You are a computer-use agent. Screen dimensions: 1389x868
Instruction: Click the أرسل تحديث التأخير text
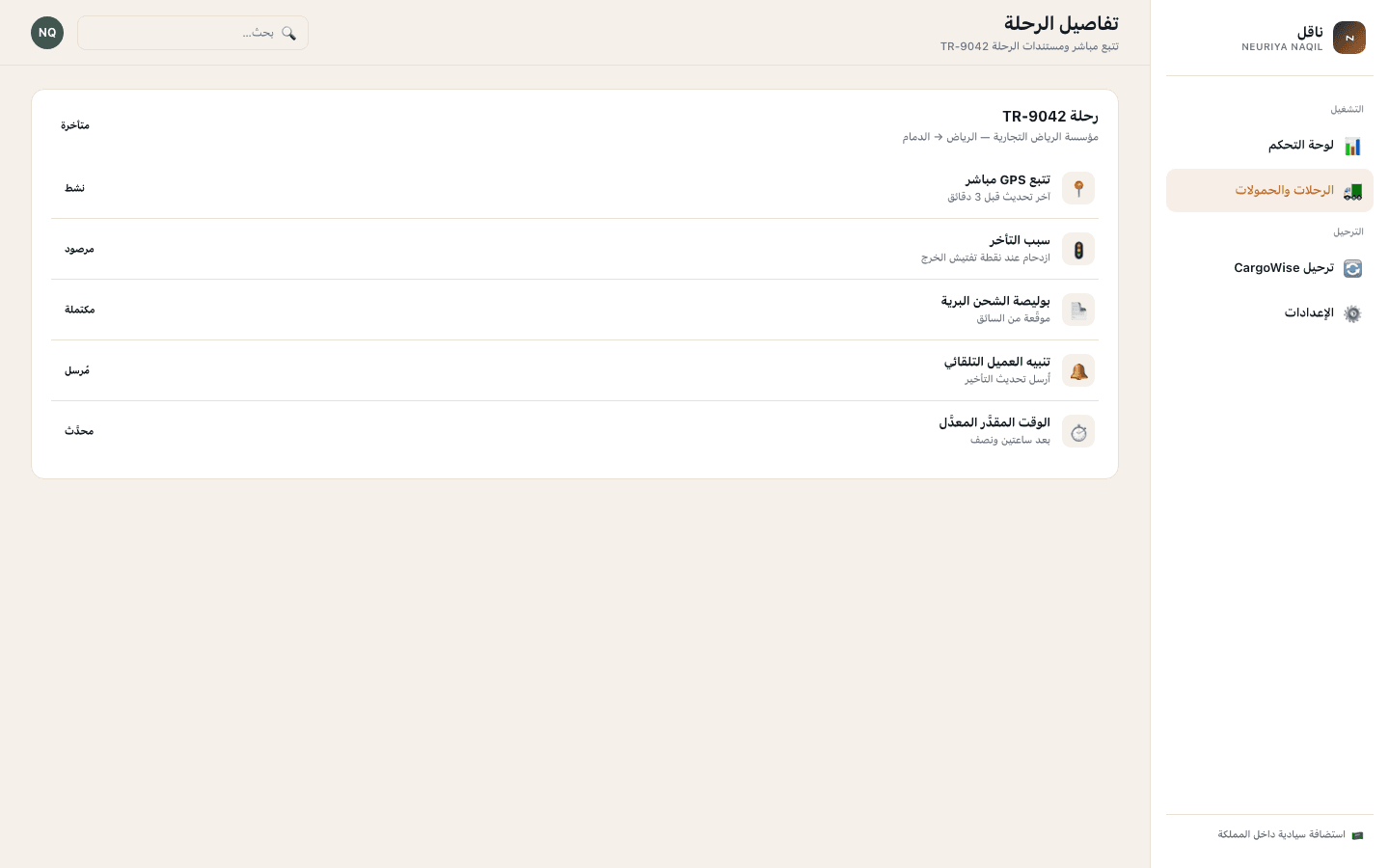point(1008,379)
